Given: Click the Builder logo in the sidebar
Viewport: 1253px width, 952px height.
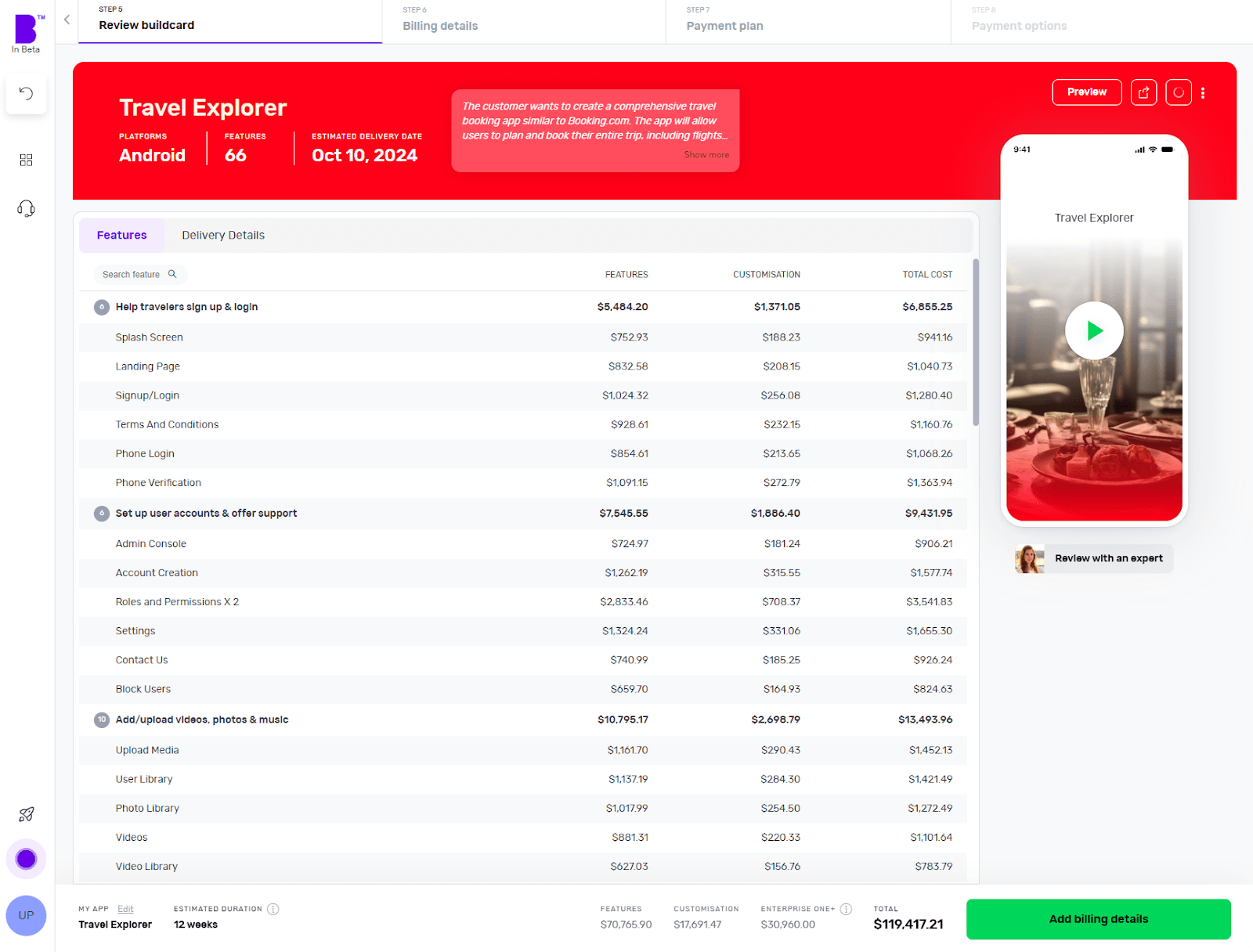Looking at the screenshot, I should coord(26,30).
